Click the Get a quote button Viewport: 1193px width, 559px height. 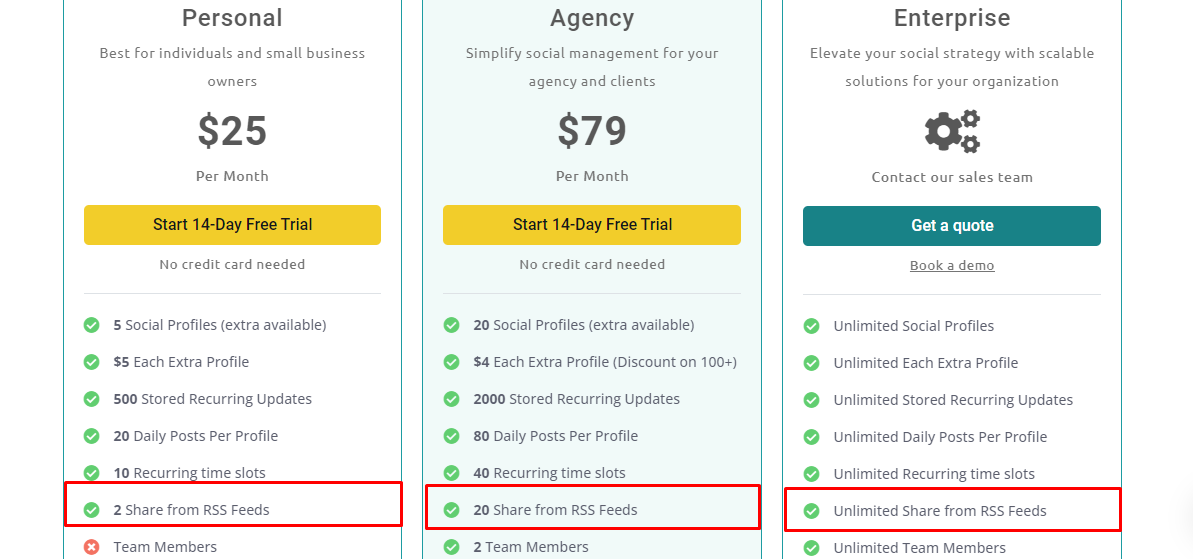point(952,226)
